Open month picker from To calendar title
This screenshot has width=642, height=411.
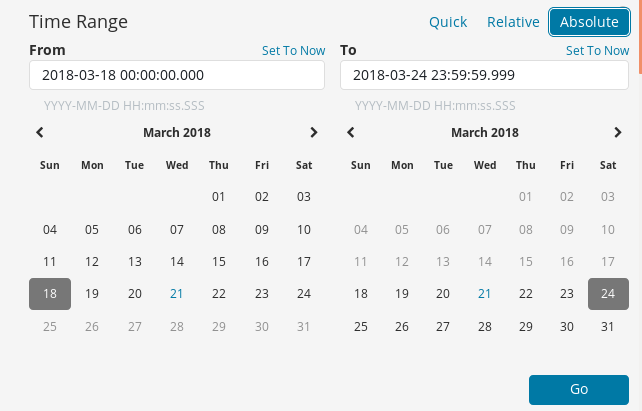[x=485, y=132]
